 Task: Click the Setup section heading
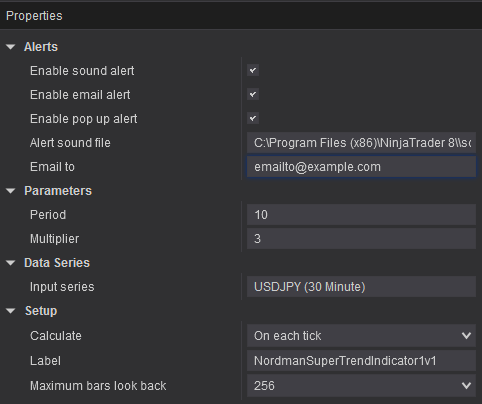pos(41,311)
